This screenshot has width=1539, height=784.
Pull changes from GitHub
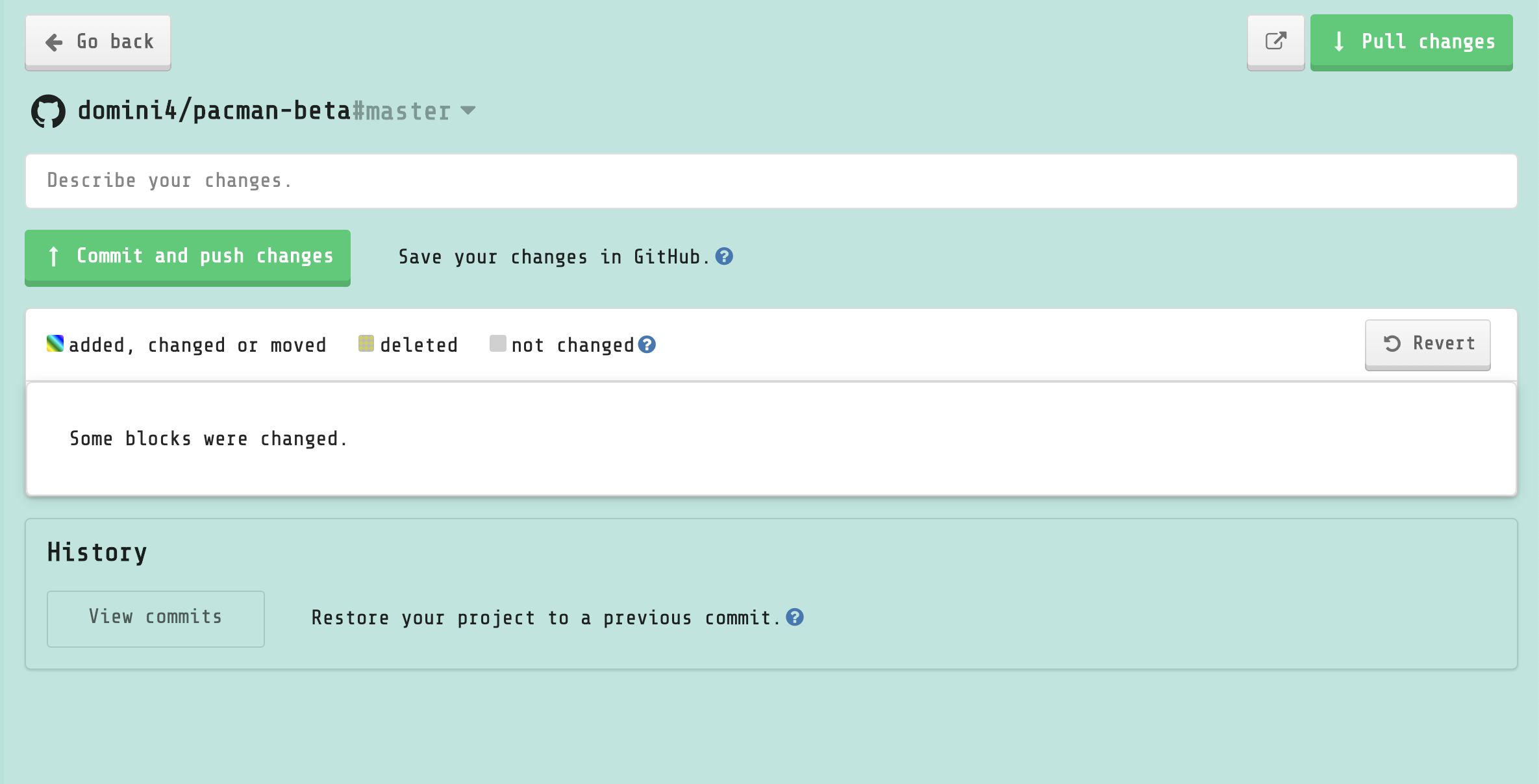click(1411, 42)
